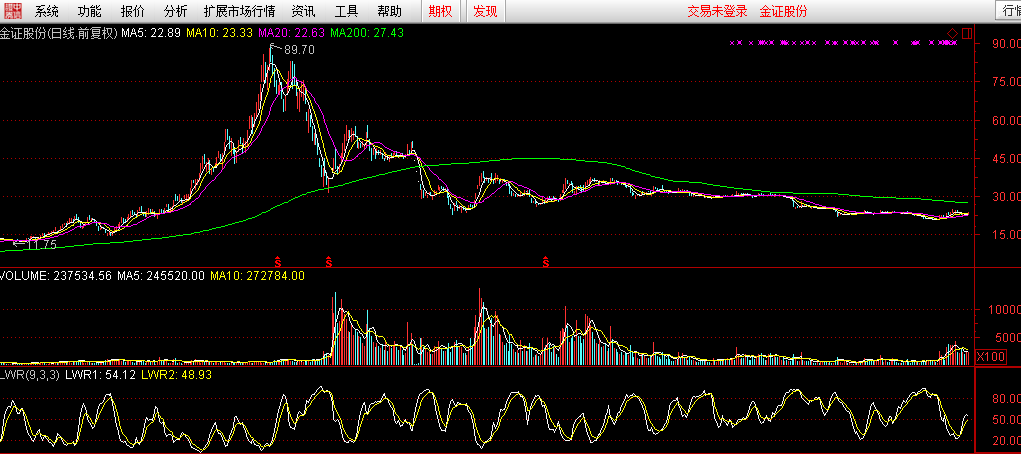Click the 89.70 peak price label
The width and height of the screenshot is (1021, 454).
coord(298,49)
